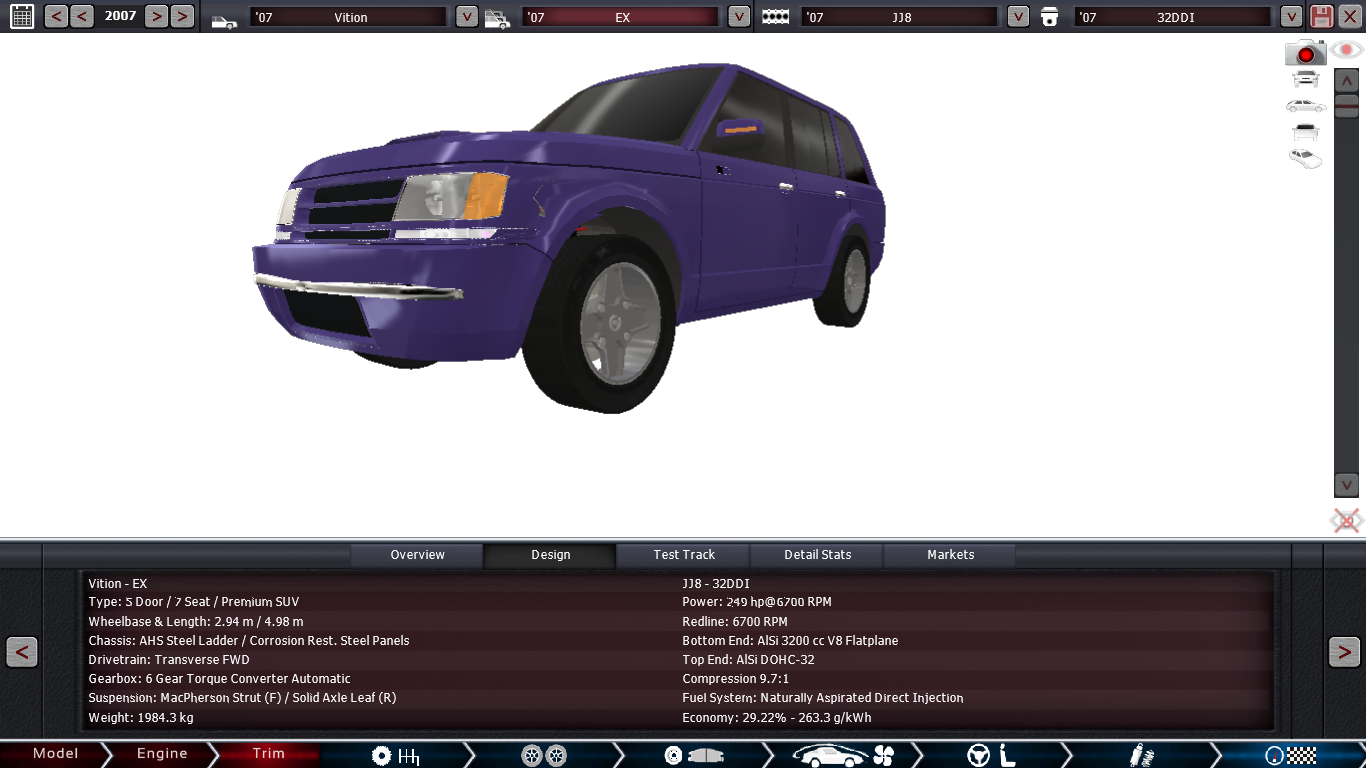This screenshot has width=1366, height=768.
Task: Step forward one year after 2007
Action: click(x=156, y=16)
